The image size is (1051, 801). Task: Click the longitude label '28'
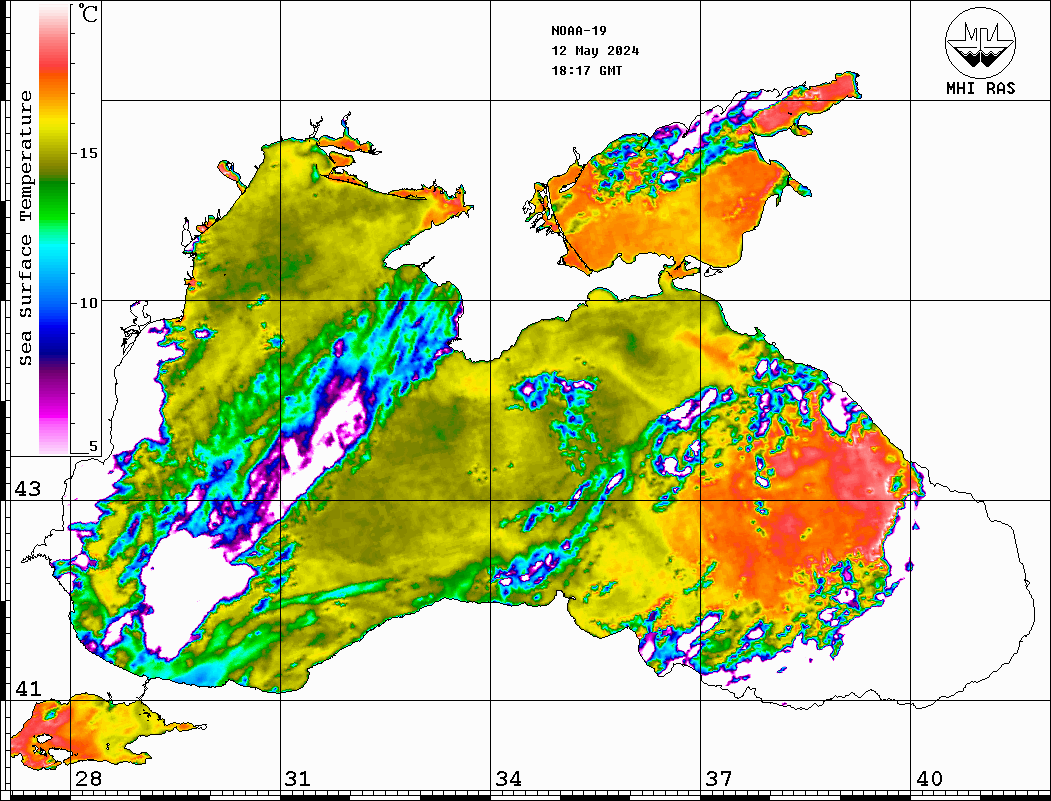click(88, 779)
